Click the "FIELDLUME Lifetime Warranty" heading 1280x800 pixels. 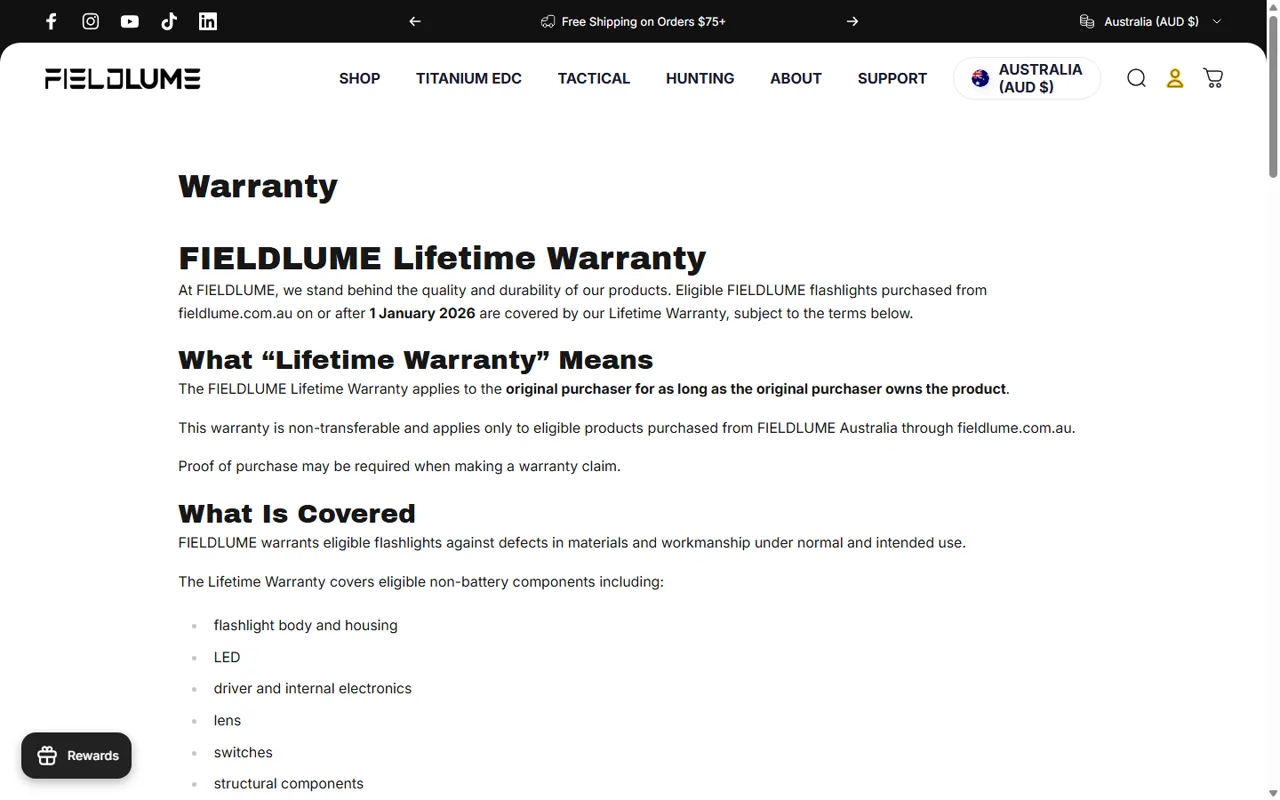[x=442, y=258]
